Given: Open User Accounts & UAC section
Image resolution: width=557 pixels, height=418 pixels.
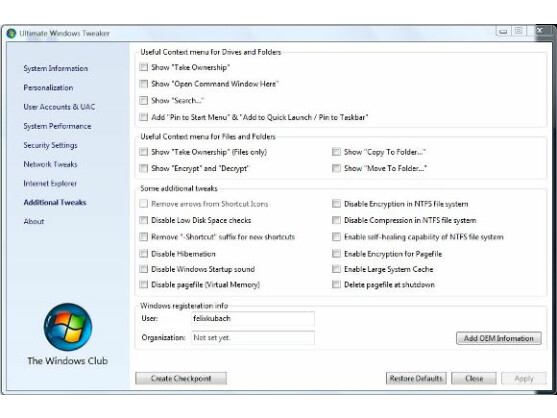Looking at the screenshot, I should [x=59, y=107].
